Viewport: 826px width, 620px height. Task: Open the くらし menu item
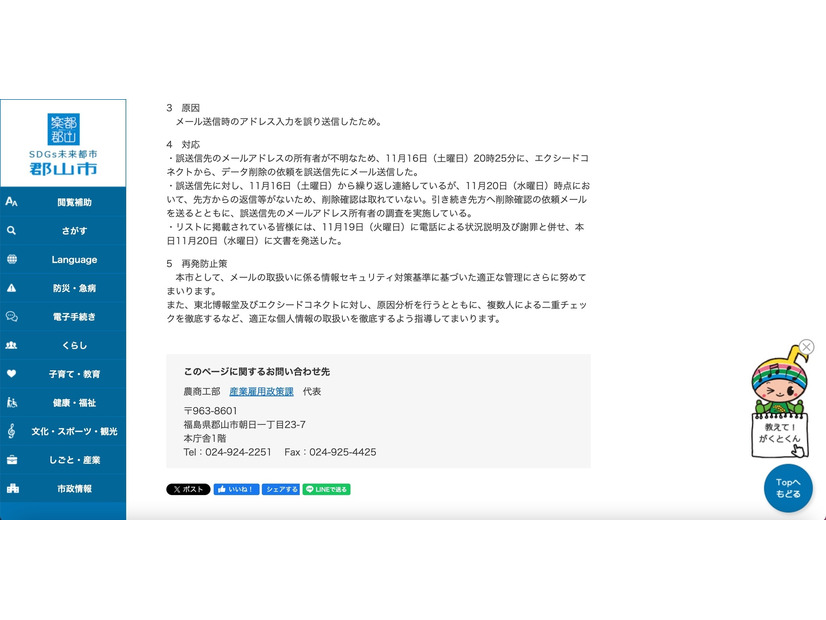point(74,345)
